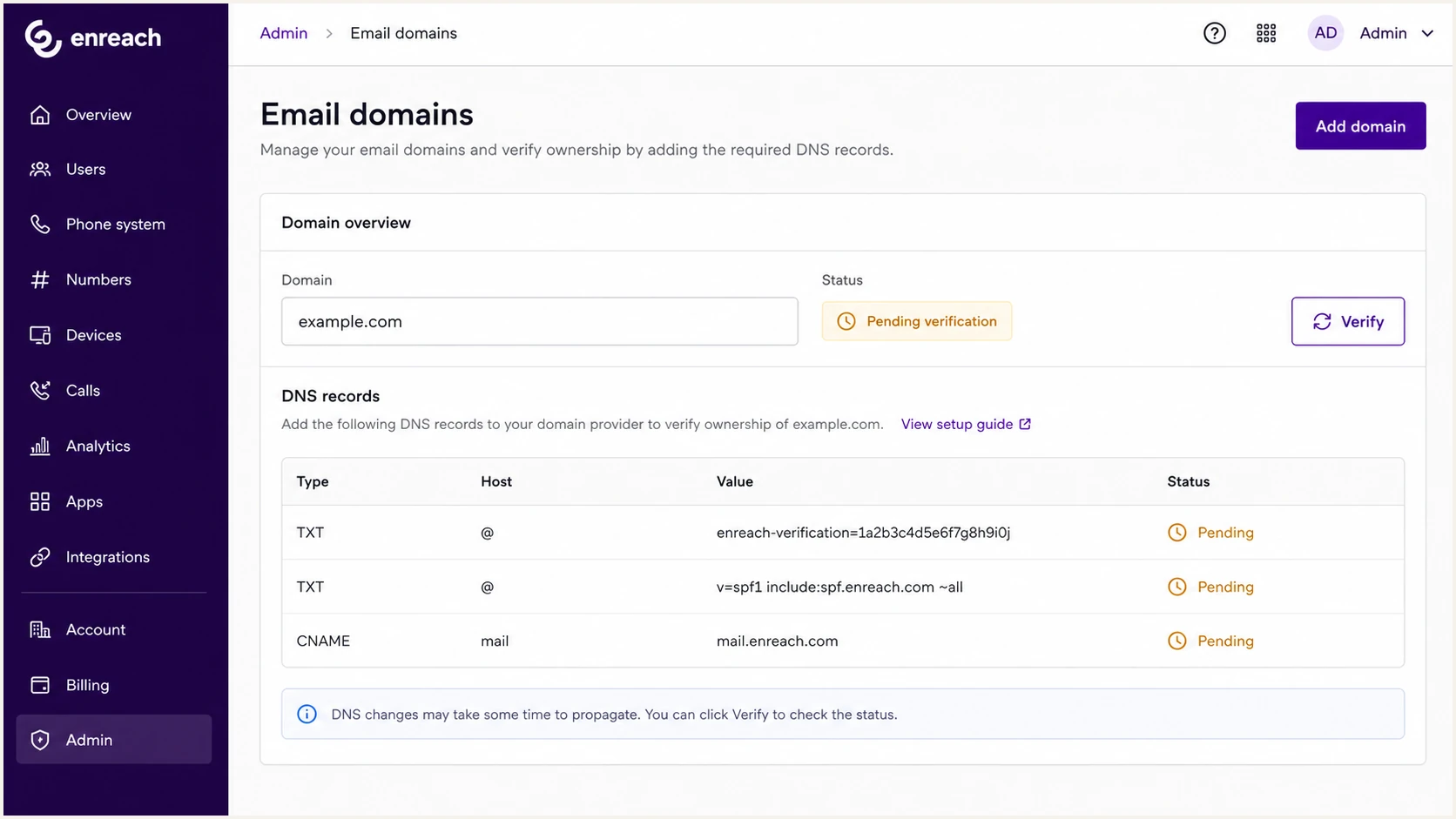
Task: Click the Users people icon
Action: 40,170
